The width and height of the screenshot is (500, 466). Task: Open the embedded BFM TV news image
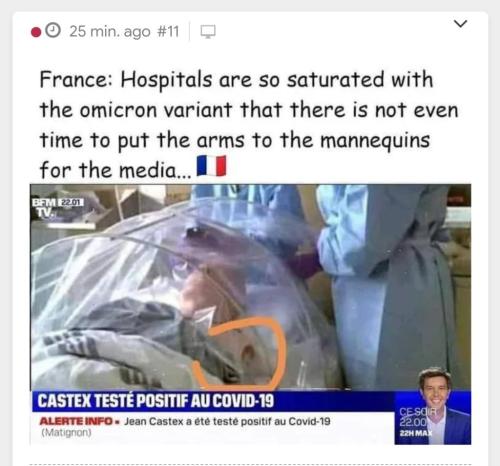250,314
